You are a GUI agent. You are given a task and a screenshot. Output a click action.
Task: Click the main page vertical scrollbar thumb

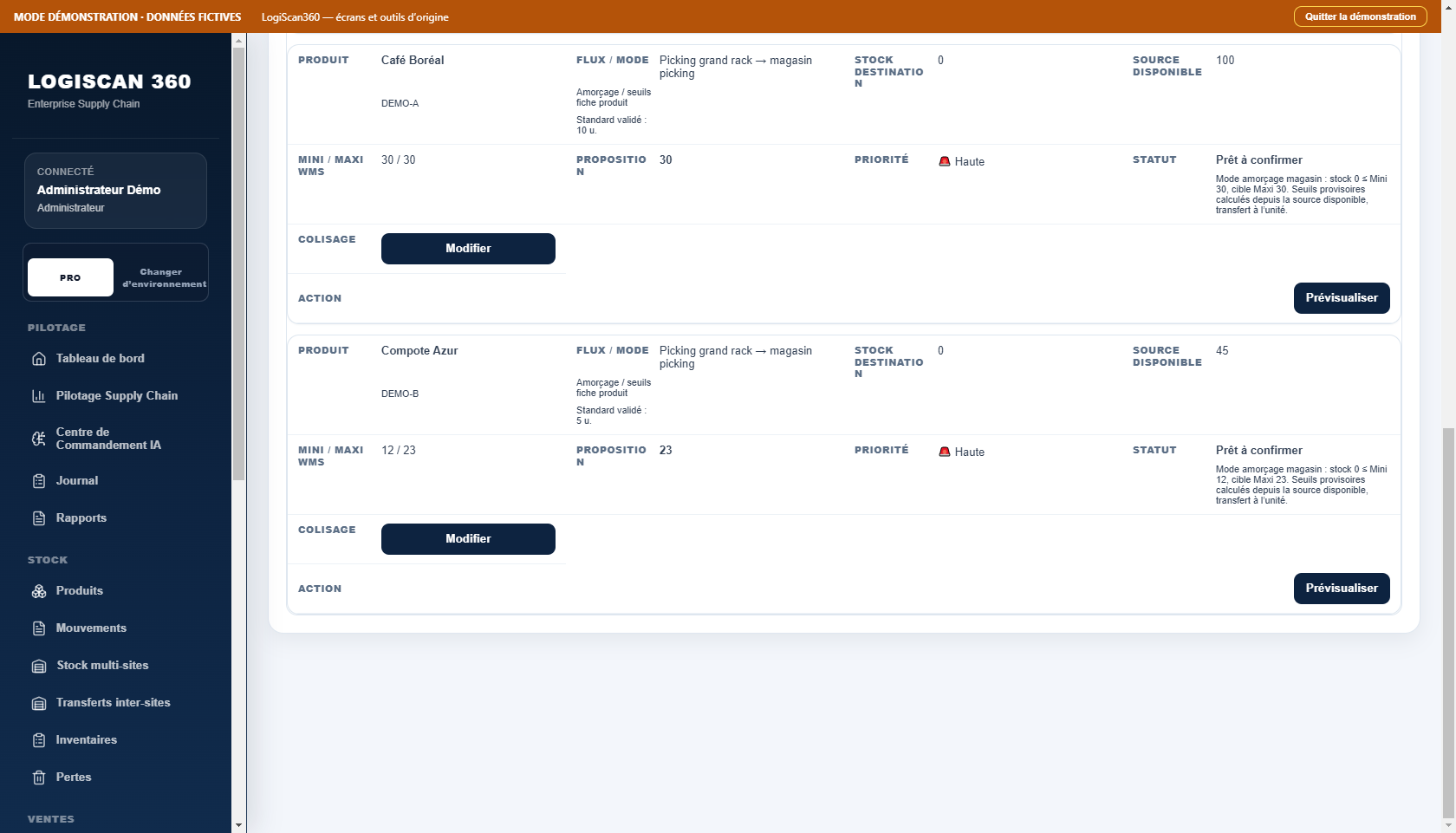coord(1448,623)
